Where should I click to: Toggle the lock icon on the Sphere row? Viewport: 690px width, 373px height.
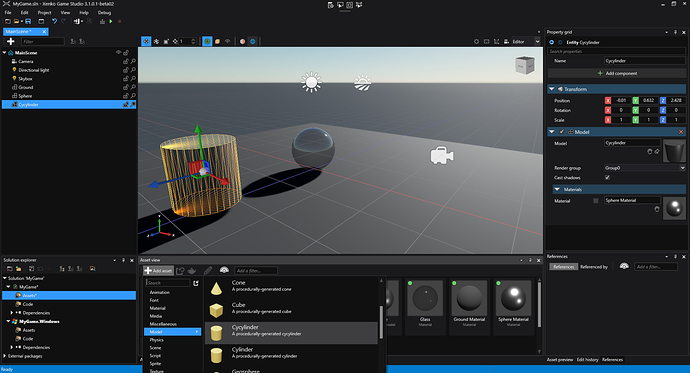click(126, 96)
